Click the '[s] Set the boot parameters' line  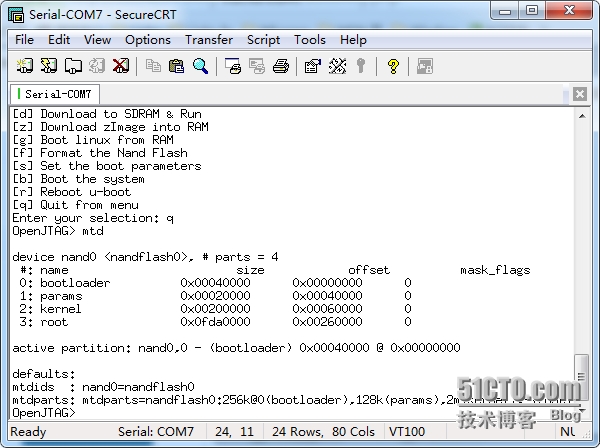[x=107, y=166]
